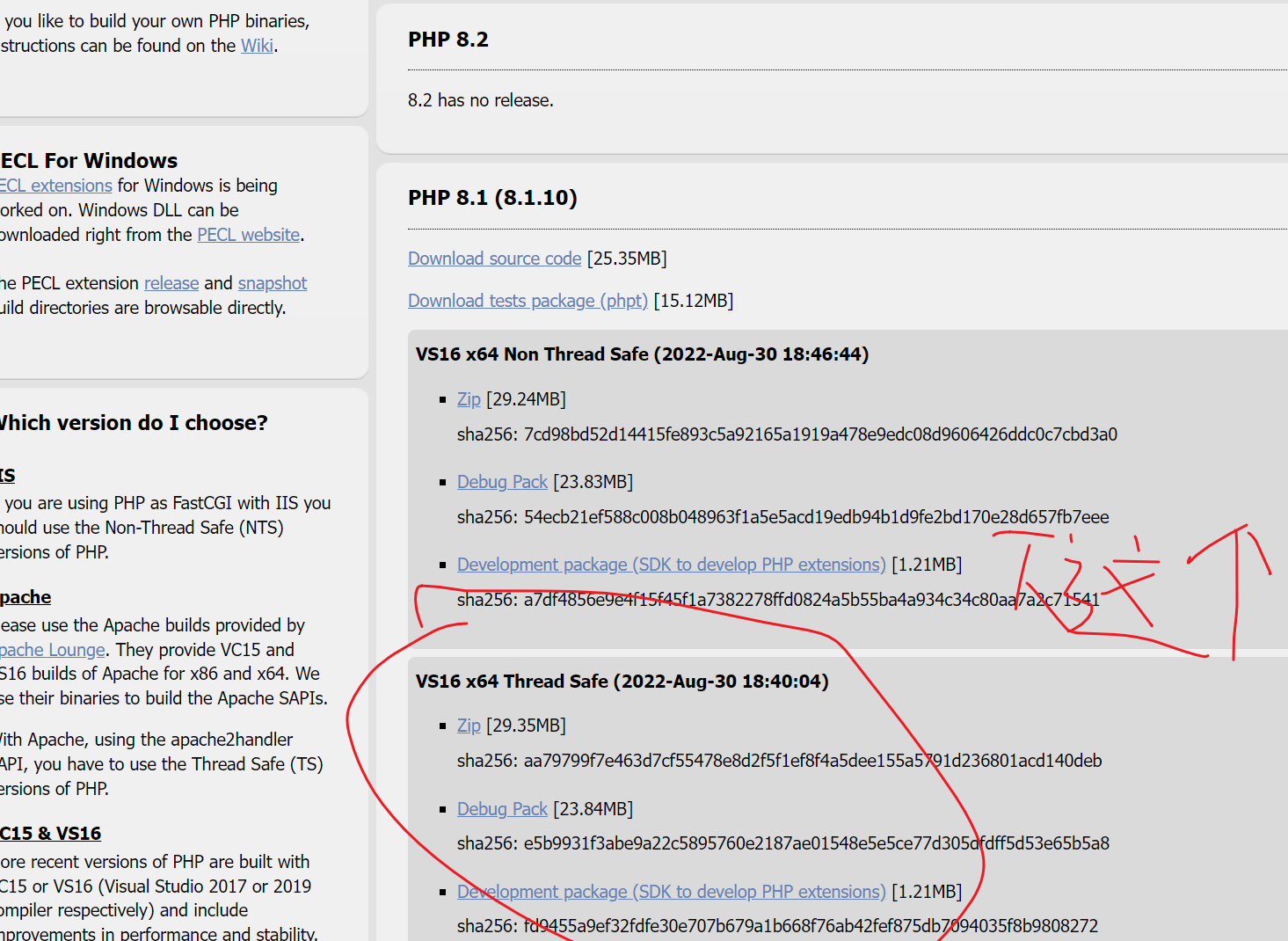Click the tests package size '[15.12MB]'
The image size is (1288, 941).
click(694, 301)
